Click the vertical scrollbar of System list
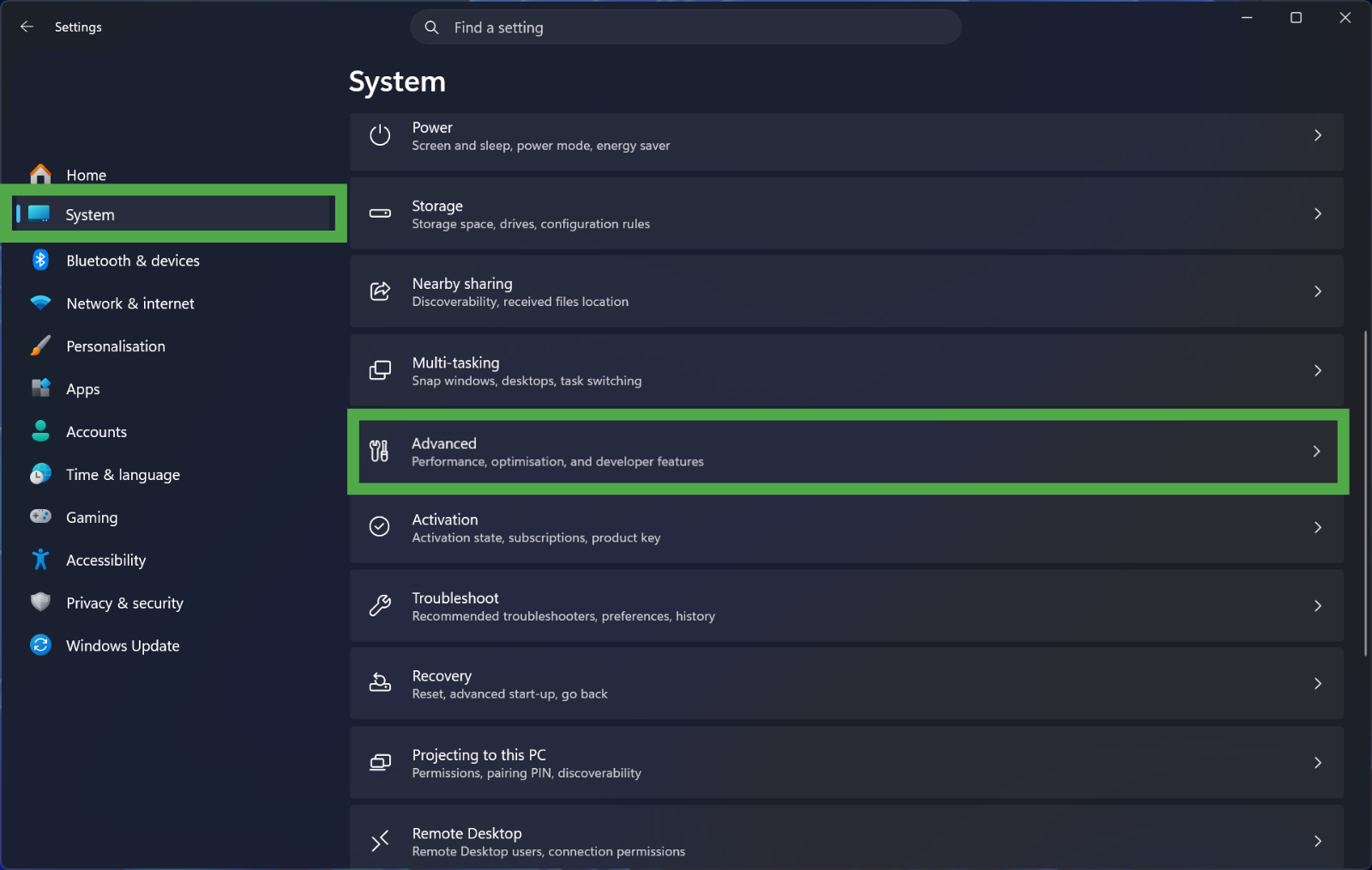Screen dimensions: 1372x870 pyautogui.click(x=1365, y=493)
